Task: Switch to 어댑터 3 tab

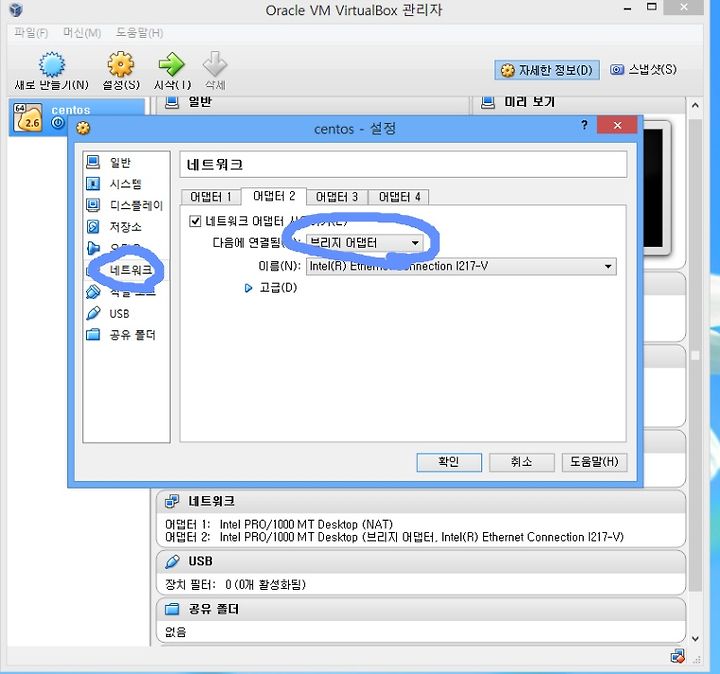Action: tap(337, 197)
